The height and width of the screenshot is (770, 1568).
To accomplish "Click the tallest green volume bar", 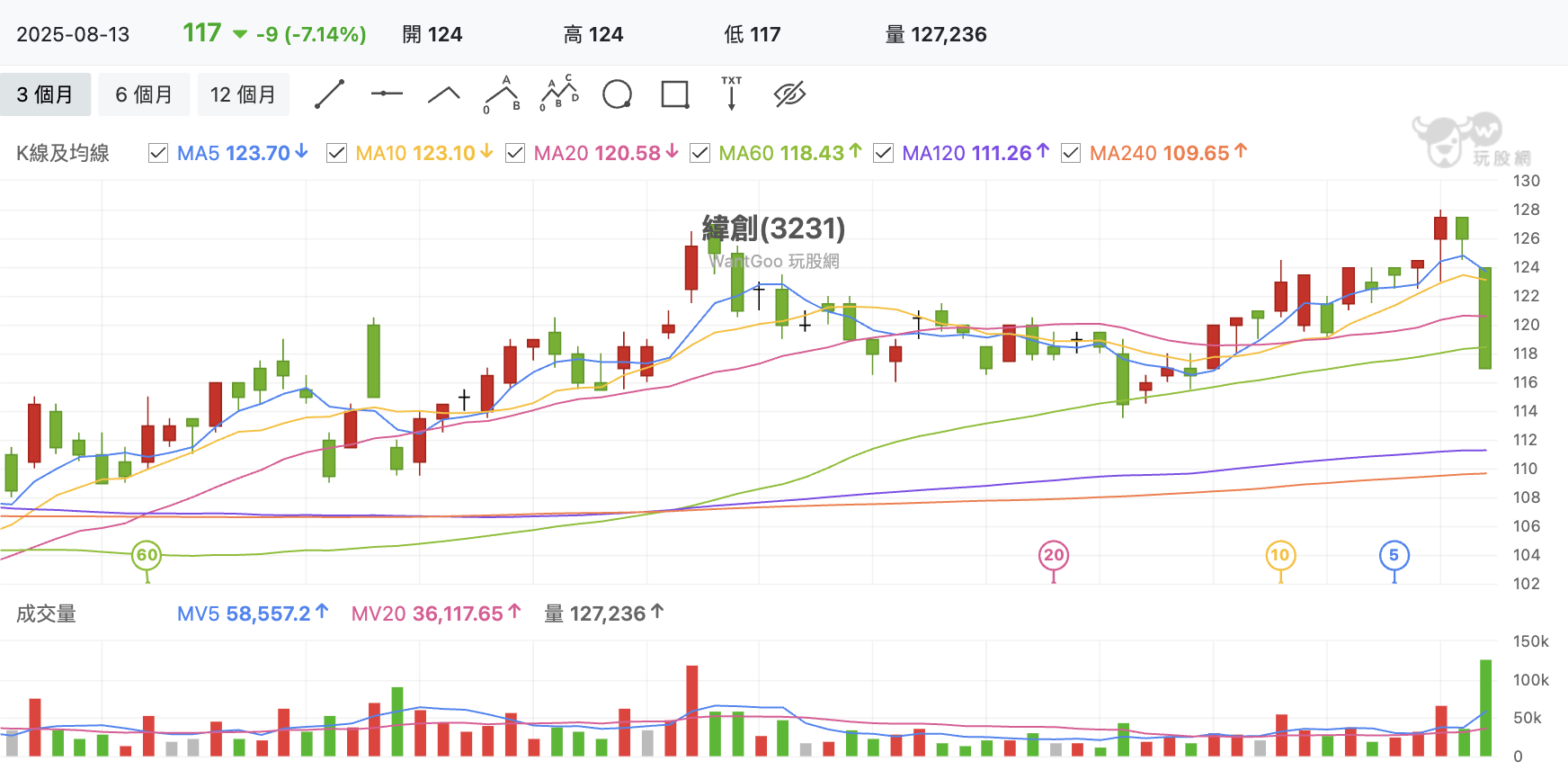I will (x=1485, y=708).
